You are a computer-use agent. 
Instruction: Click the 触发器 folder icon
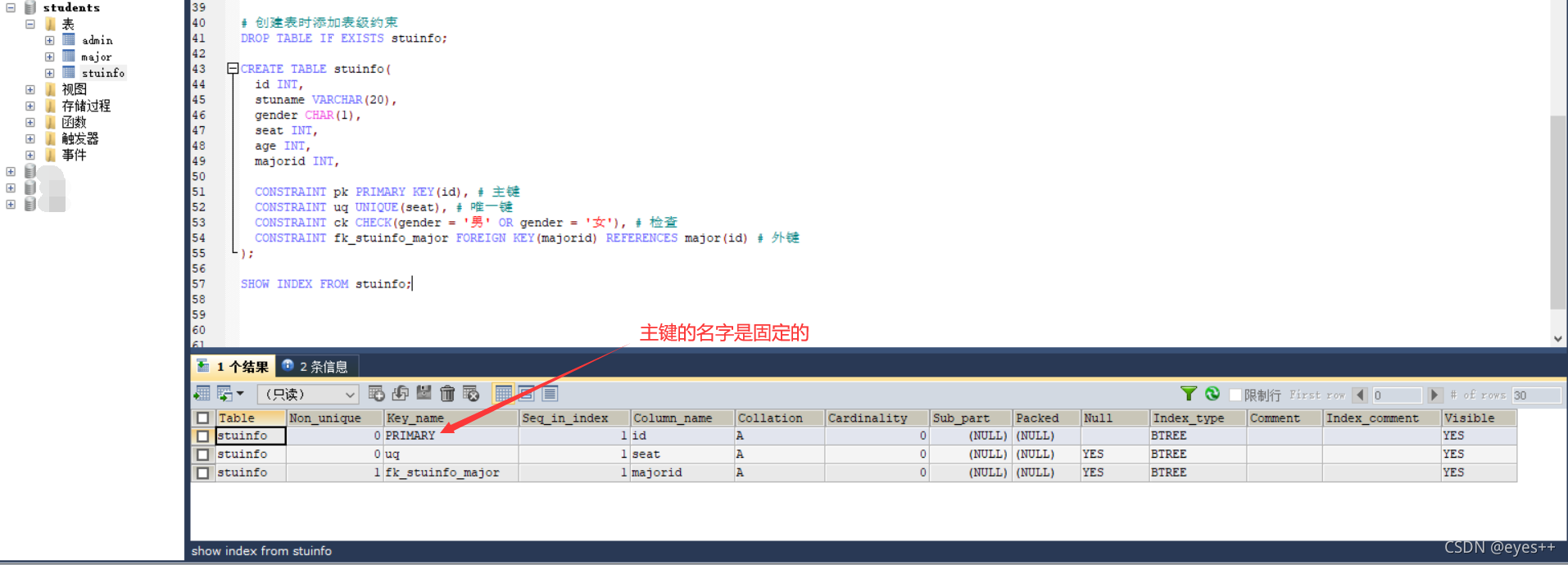pyautogui.click(x=51, y=138)
